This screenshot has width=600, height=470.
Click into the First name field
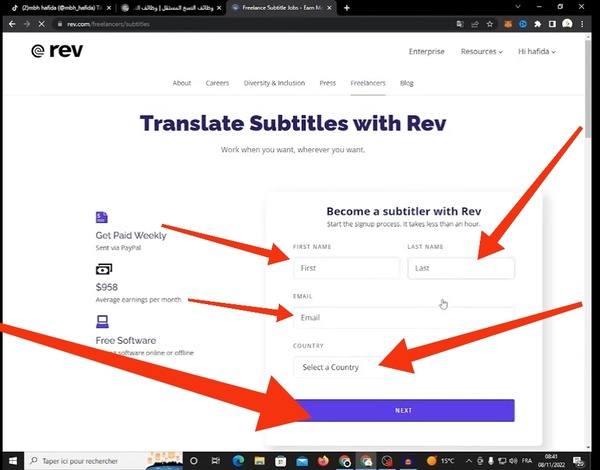346,268
